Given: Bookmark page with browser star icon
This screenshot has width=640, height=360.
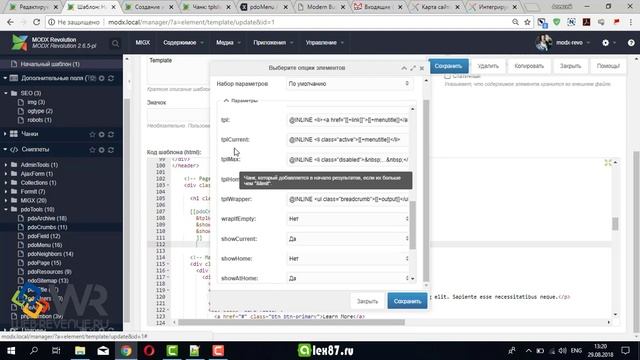Looking at the screenshot, I should pos(527,22).
